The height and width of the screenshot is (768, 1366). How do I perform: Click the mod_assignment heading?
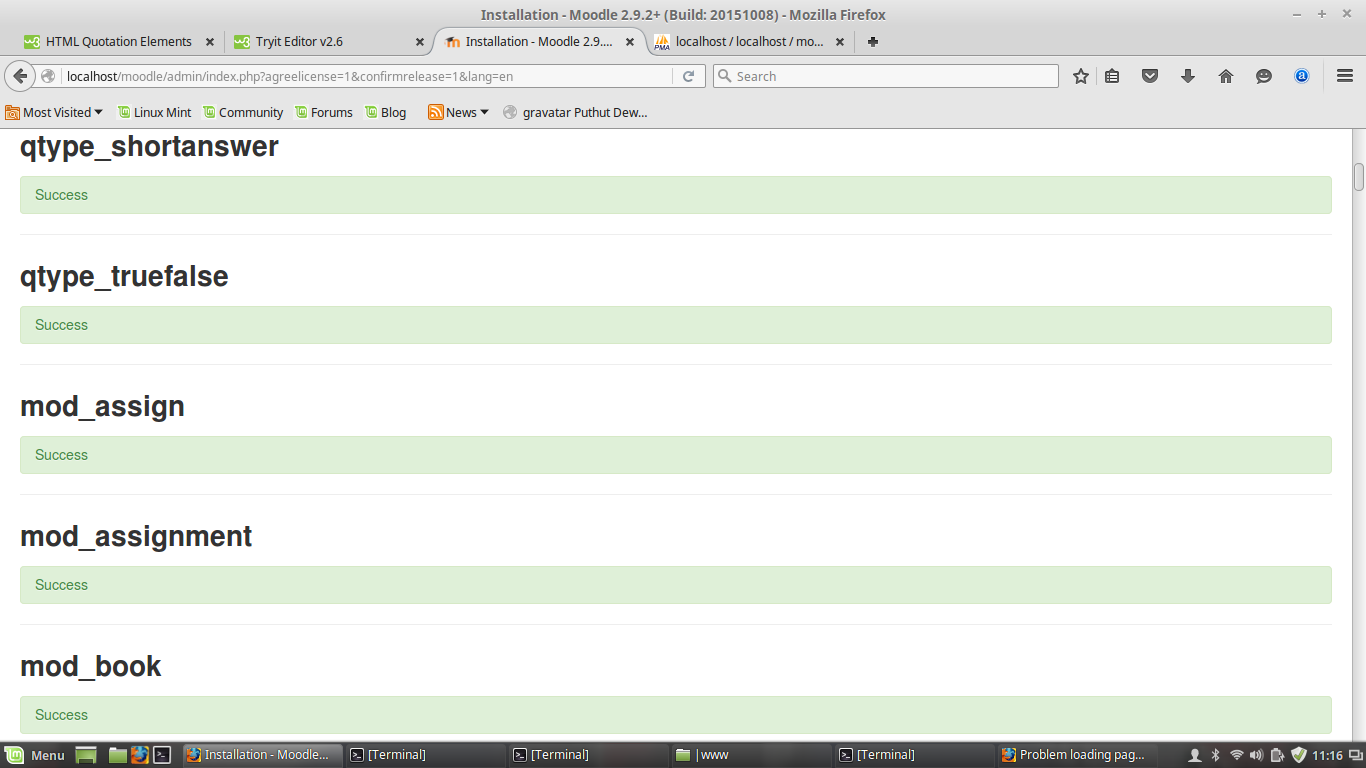click(x=136, y=537)
